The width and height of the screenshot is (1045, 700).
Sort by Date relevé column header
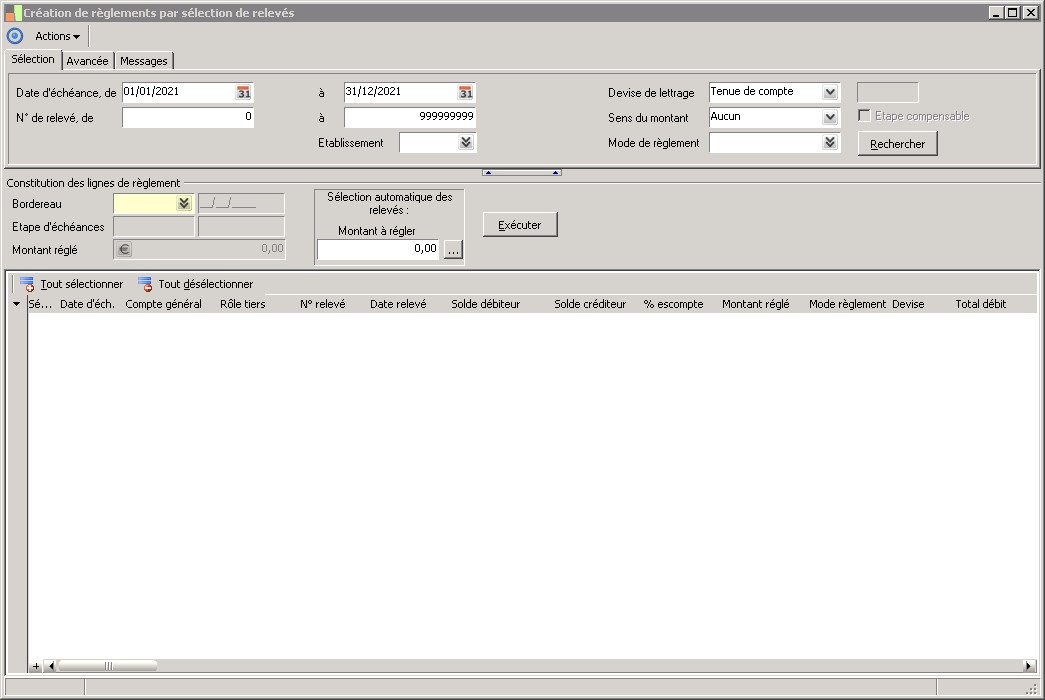click(x=398, y=304)
